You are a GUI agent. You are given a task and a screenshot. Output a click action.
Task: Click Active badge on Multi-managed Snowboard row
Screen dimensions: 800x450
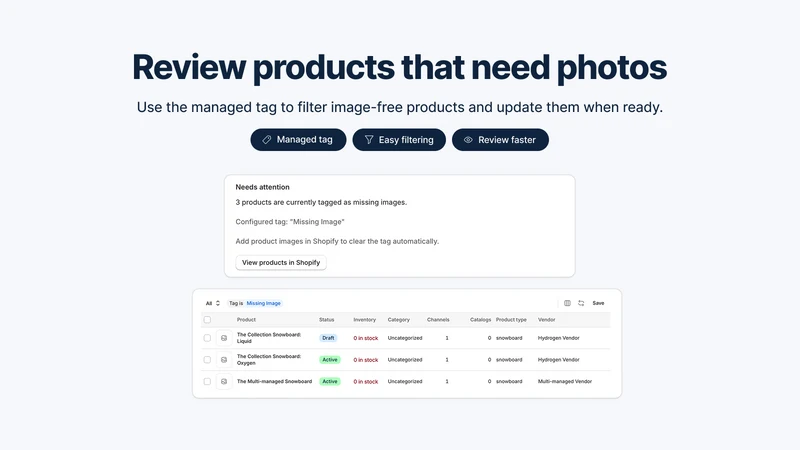click(330, 381)
